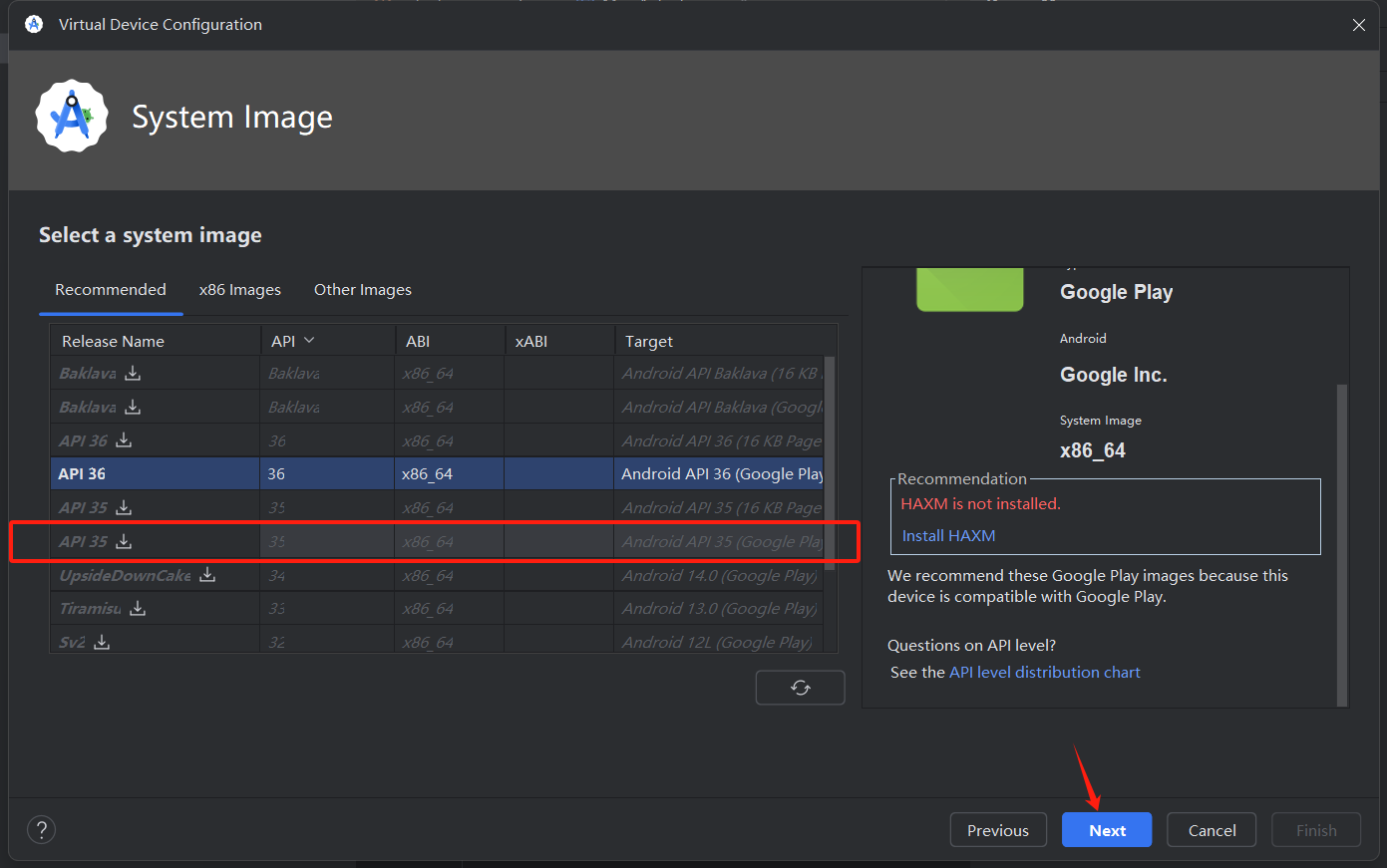1387x868 pixels.
Task: Open help with the question mark icon
Action: tap(41, 829)
